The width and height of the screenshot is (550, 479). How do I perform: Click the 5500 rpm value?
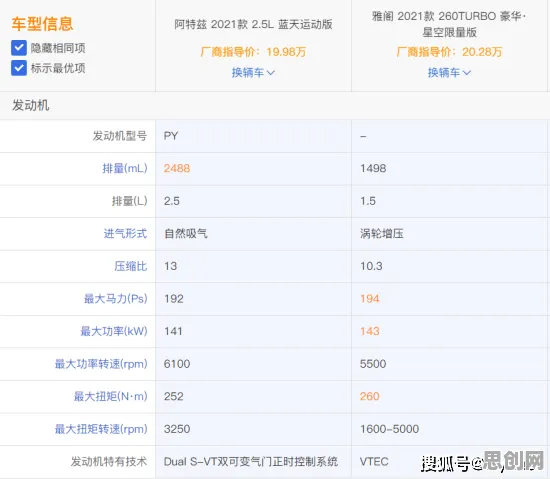coord(373,364)
